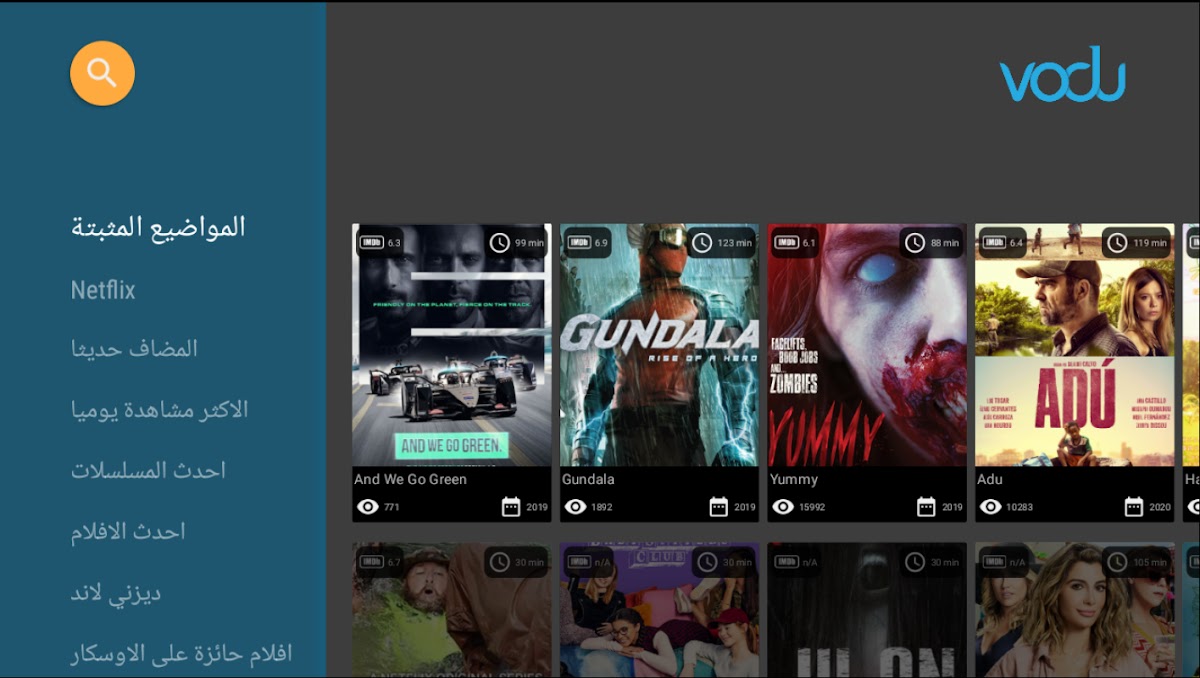
Task: Click views eye icon under Yummy
Action: tap(783, 507)
